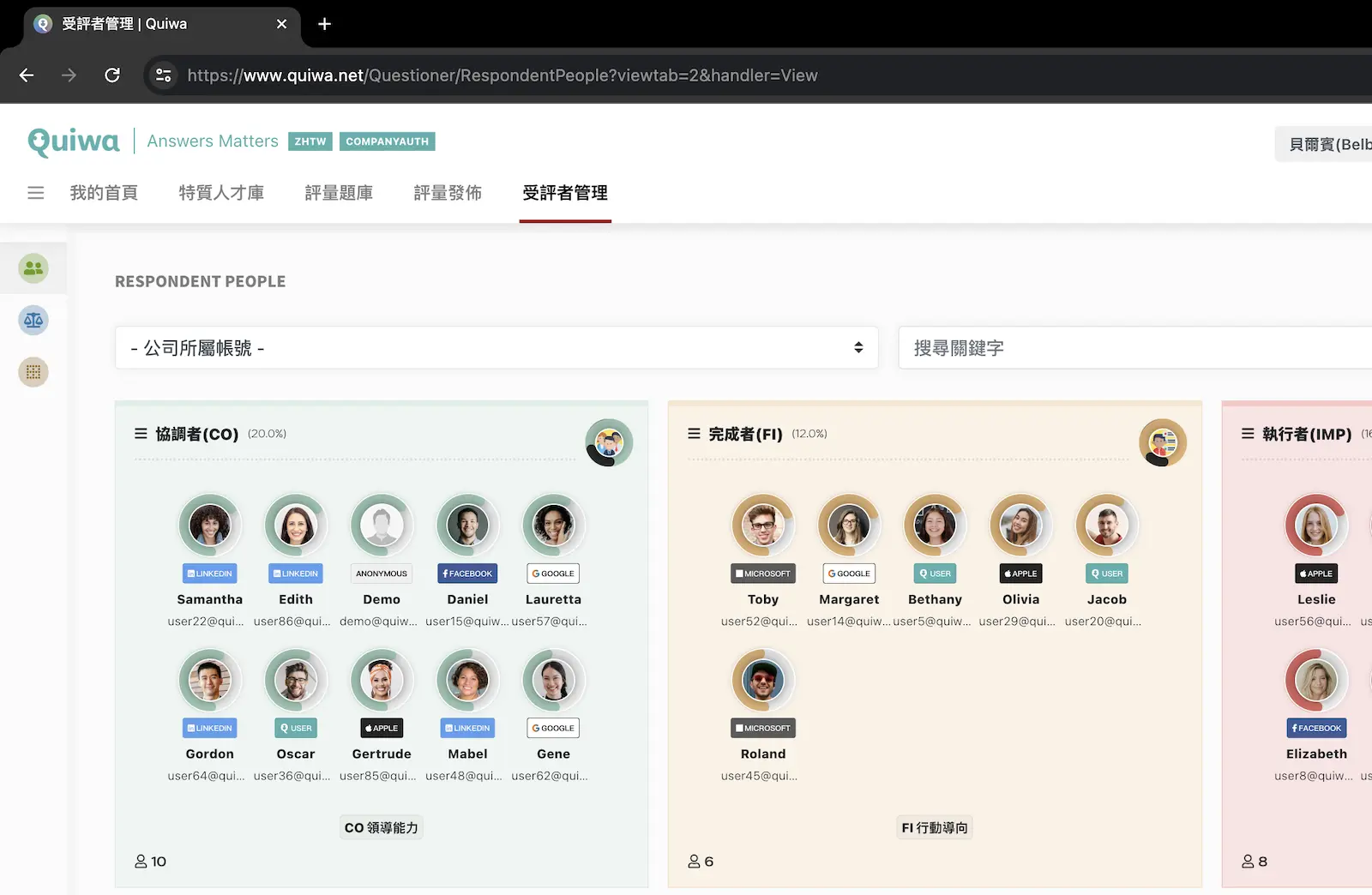
Task: Click the Finisher (FI) role avatar icon
Action: click(1162, 442)
